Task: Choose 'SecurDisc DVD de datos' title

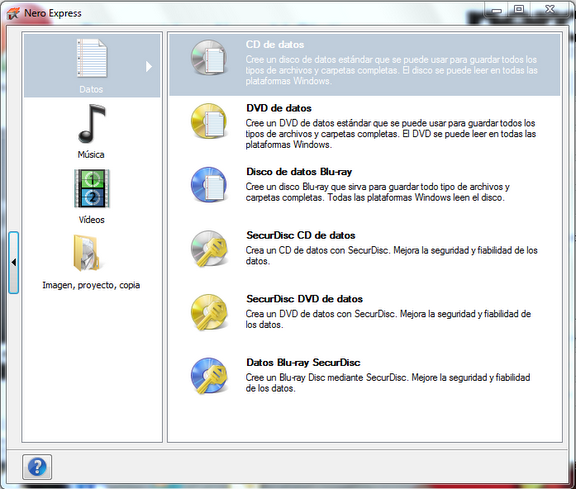Action: click(x=305, y=299)
